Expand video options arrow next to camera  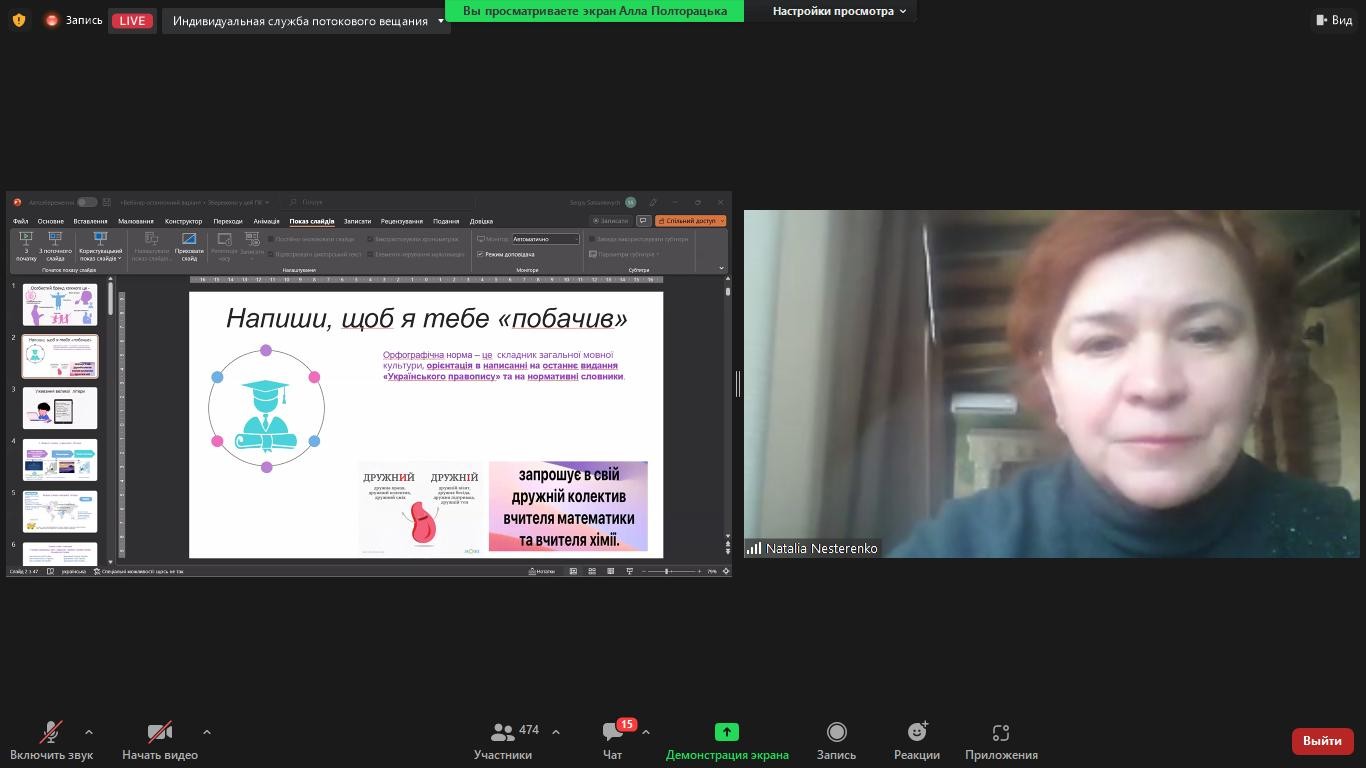point(207,732)
